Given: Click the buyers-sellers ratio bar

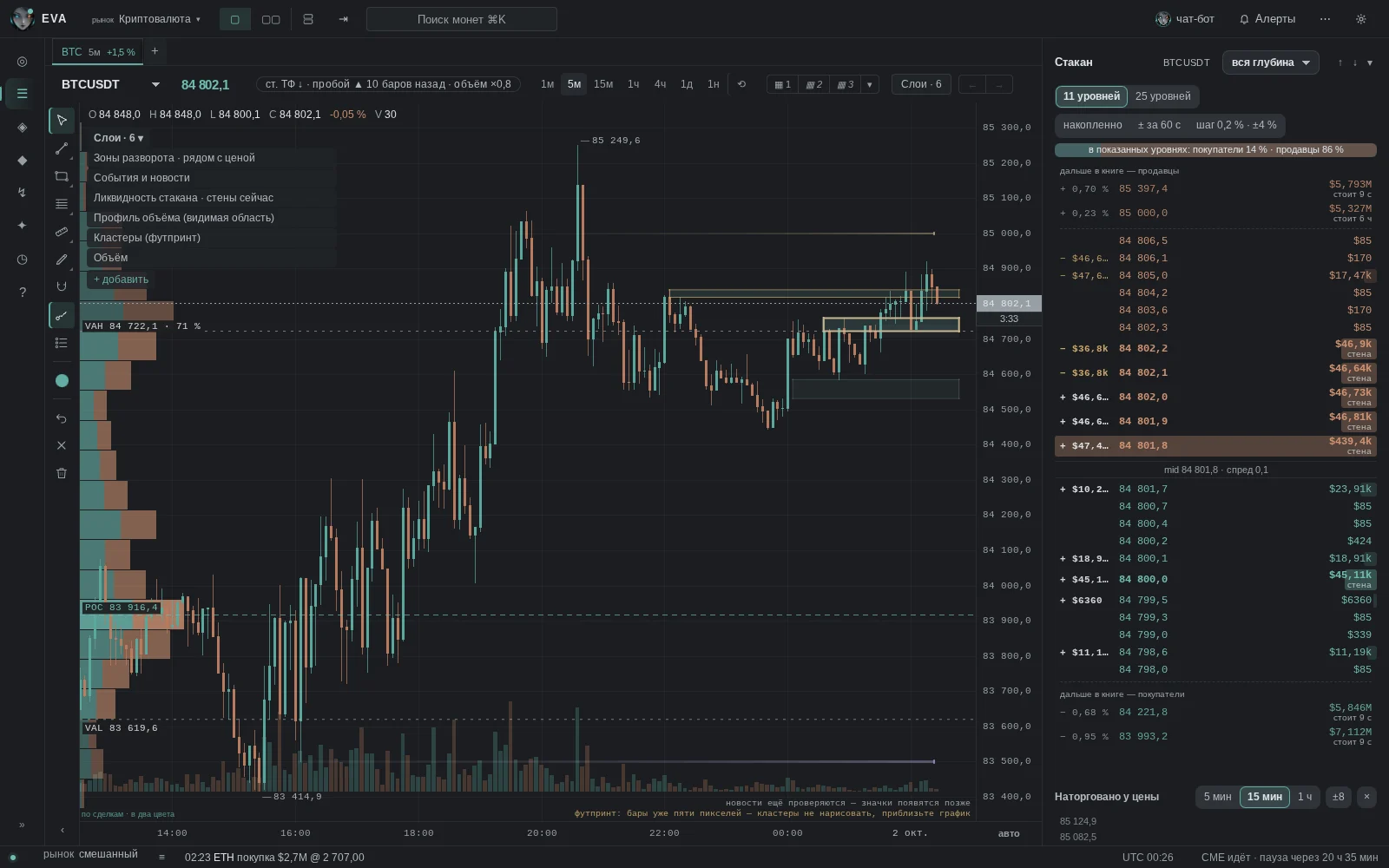Looking at the screenshot, I should click(x=1215, y=150).
